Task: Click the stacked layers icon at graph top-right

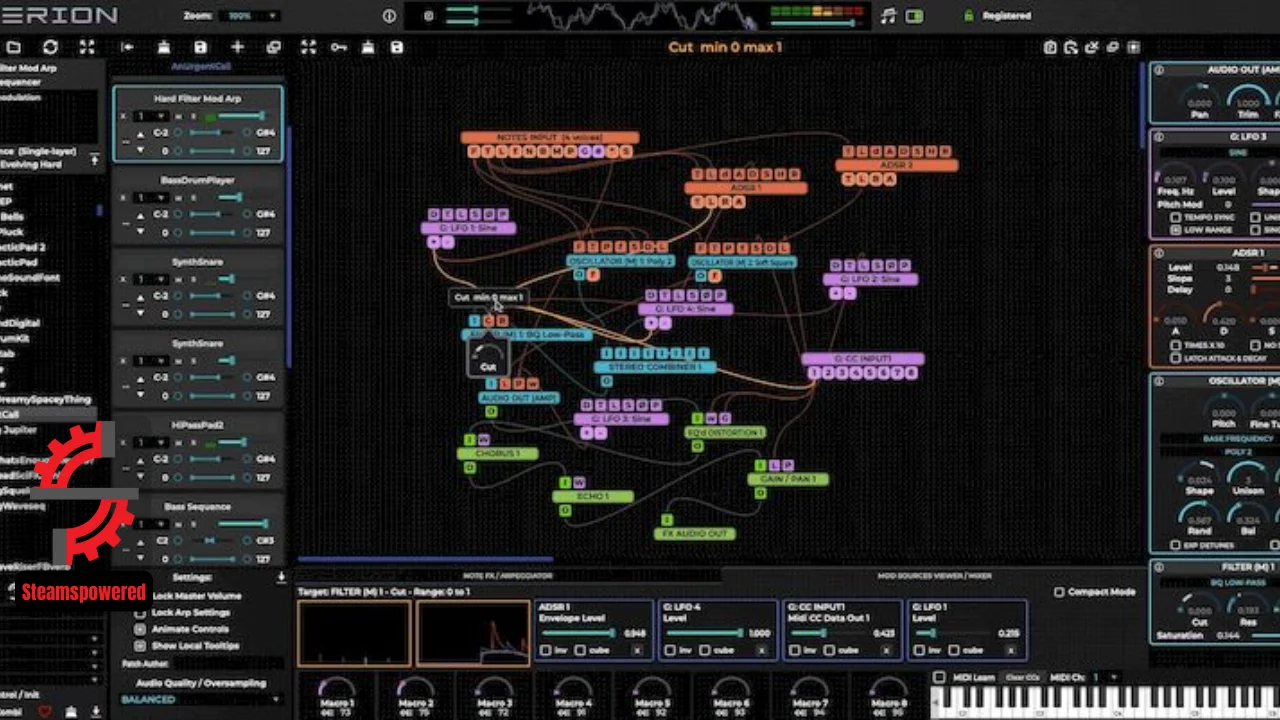Action: (1113, 47)
